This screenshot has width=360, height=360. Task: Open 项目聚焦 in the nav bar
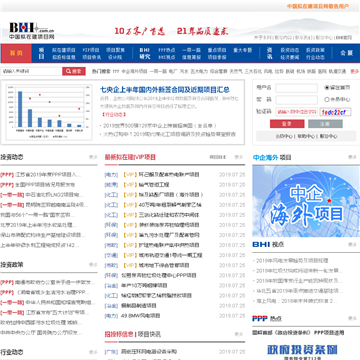pyautogui.click(x=115, y=50)
